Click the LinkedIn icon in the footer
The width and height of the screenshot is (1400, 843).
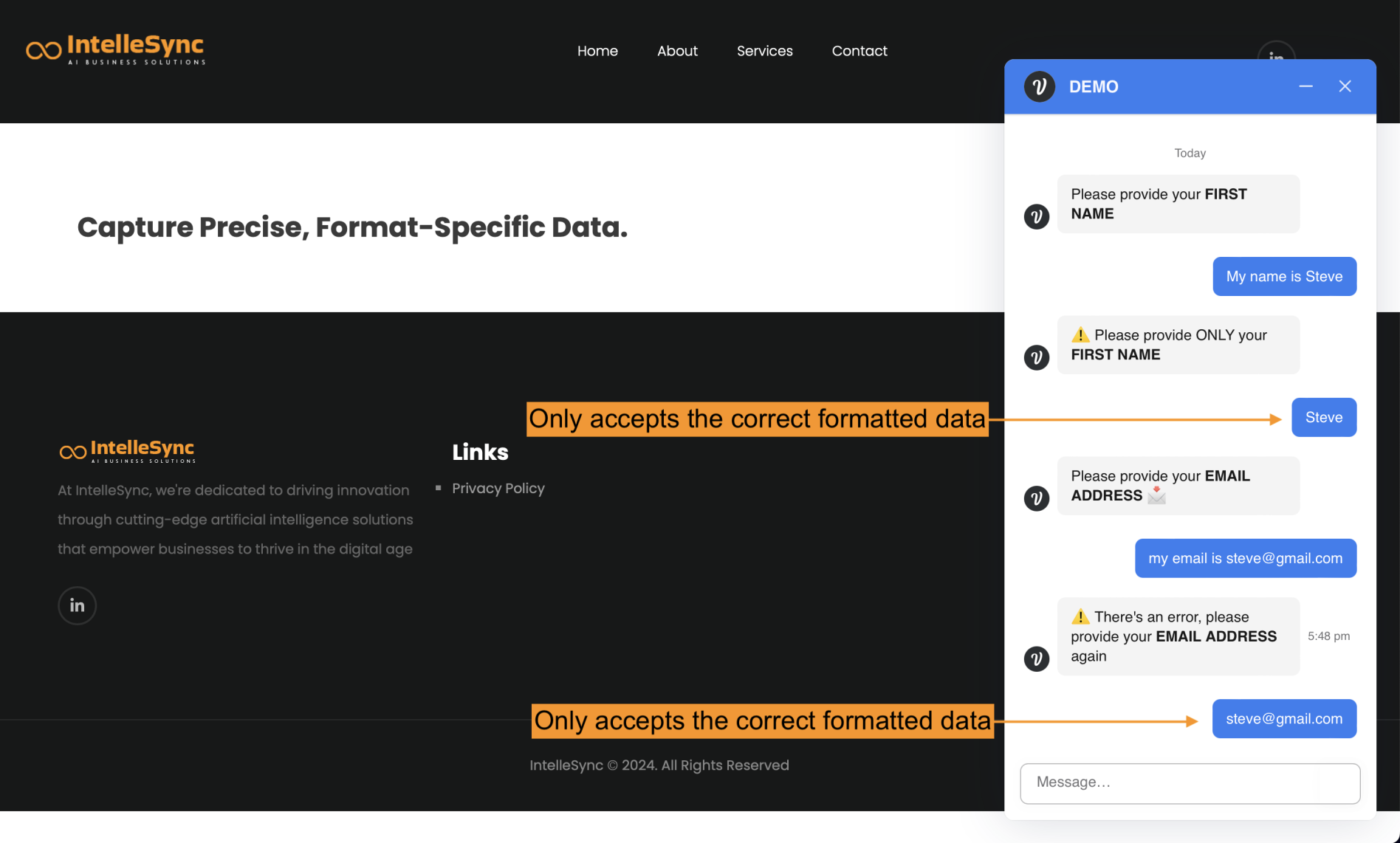coord(77,605)
